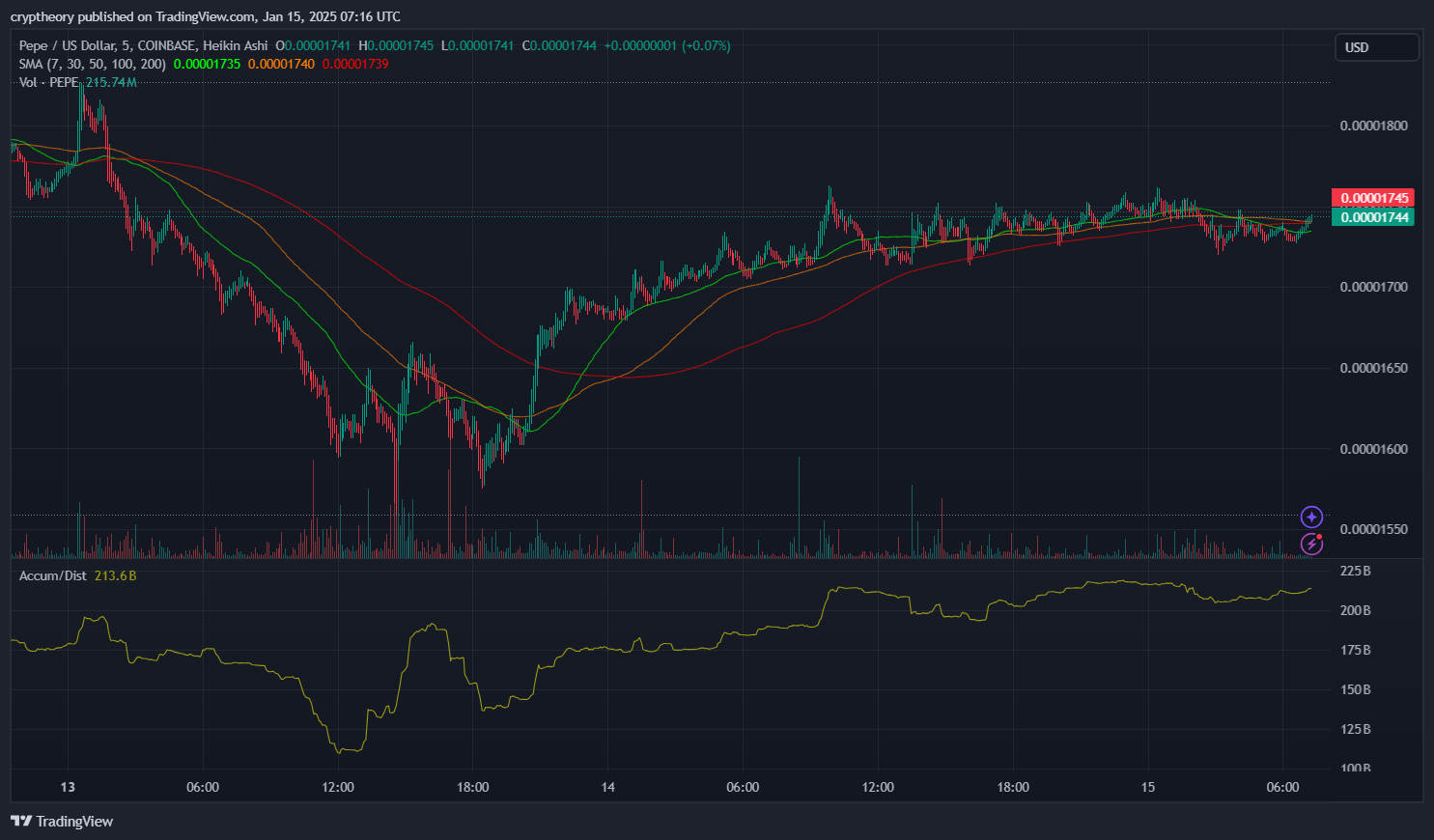Click the 150B axis label
The height and width of the screenshot is (840, 1434).
pos(1356,689)
